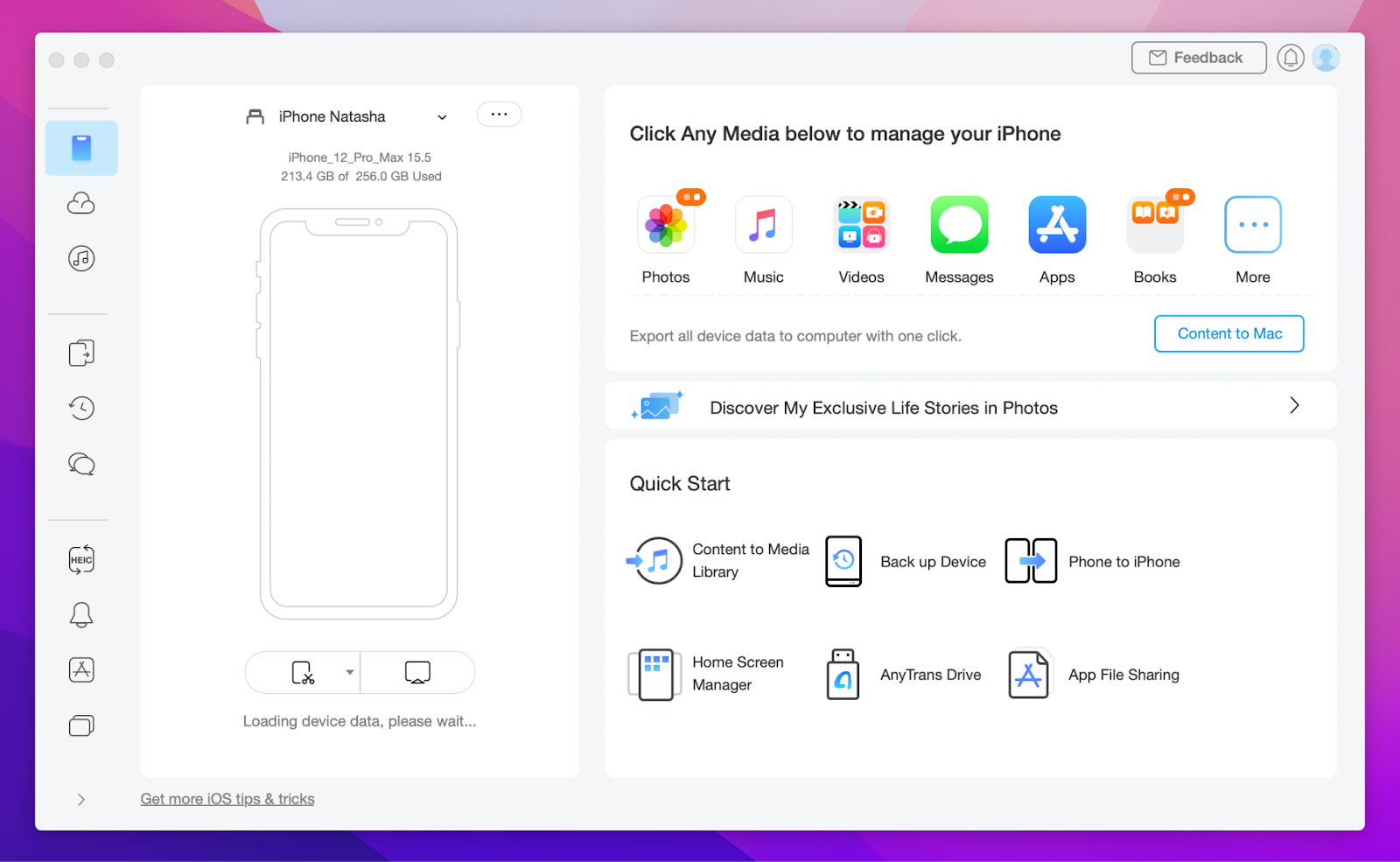The image size is (1400, 862).
Task: Click the 'Loading device data, please wait...' text
Action: coord(360,721)
